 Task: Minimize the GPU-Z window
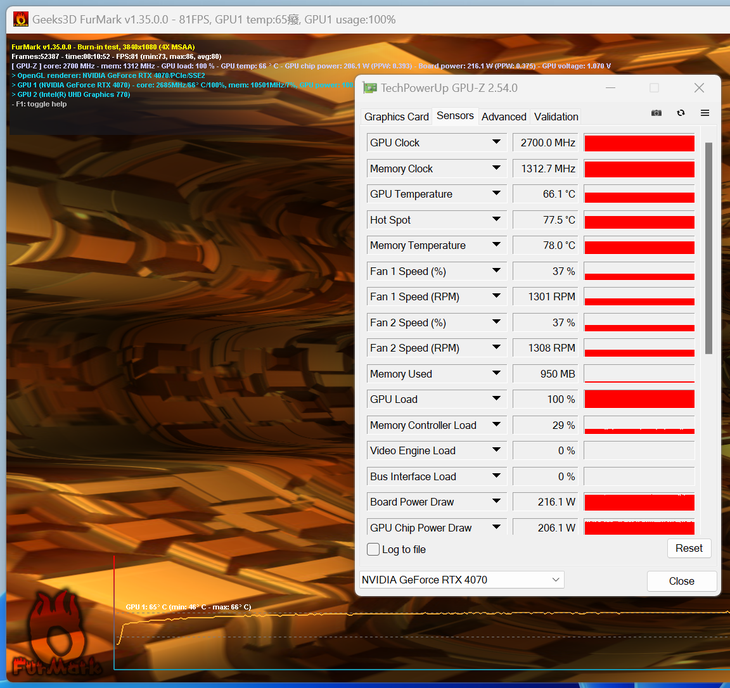click(x=610, y=88)
